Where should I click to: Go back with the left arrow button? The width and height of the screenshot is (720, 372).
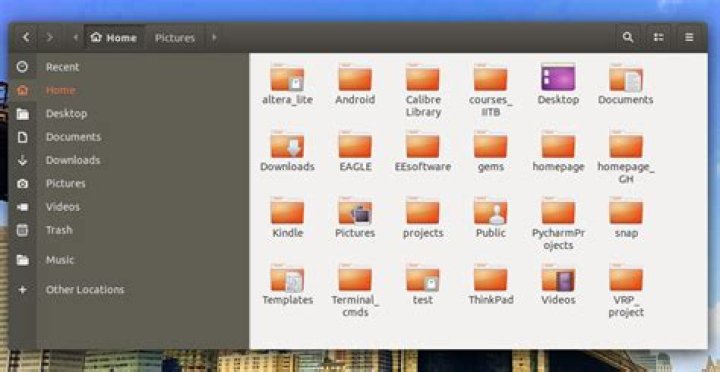(26, 37)
